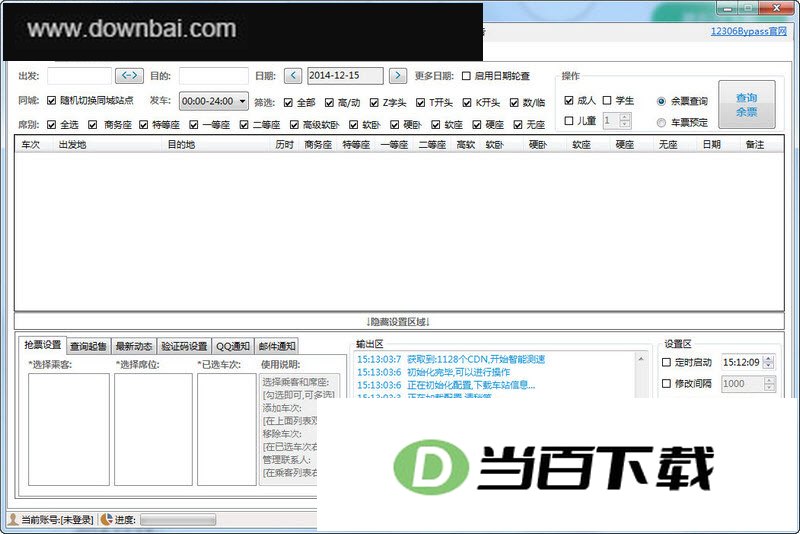Sort by the 目的地 column header

point(182,145)
